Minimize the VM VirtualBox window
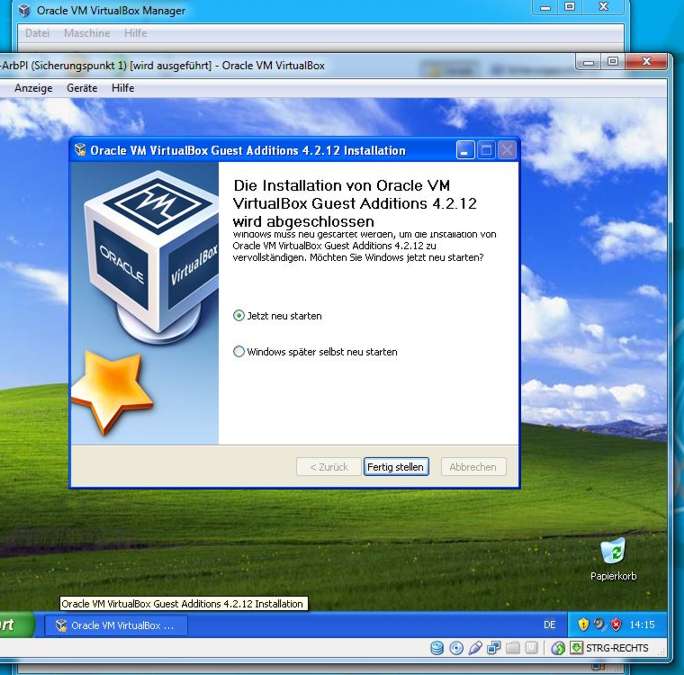 pos(589,62)
